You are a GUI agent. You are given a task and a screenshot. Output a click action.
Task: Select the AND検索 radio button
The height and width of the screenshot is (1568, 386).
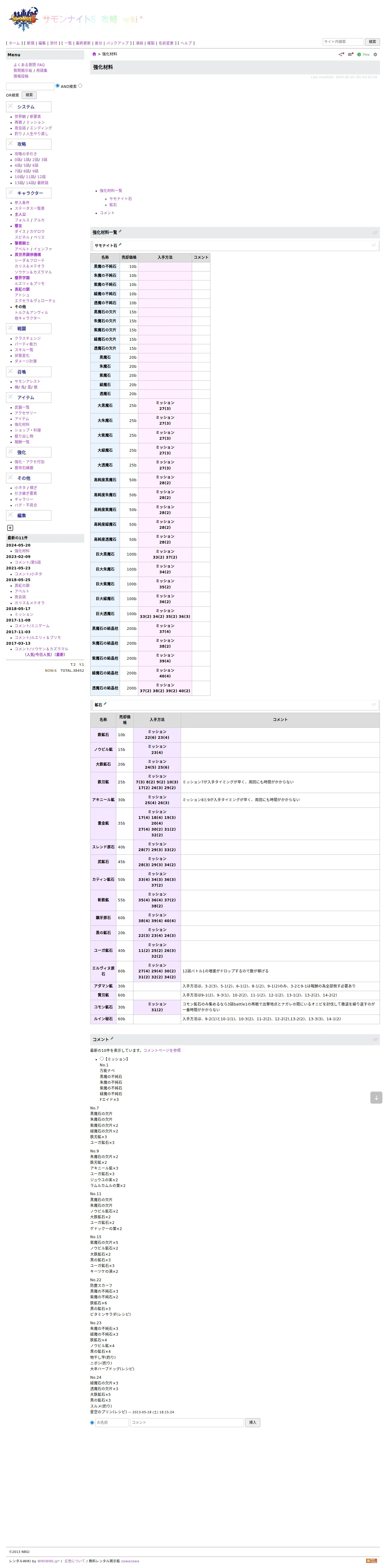58,86
